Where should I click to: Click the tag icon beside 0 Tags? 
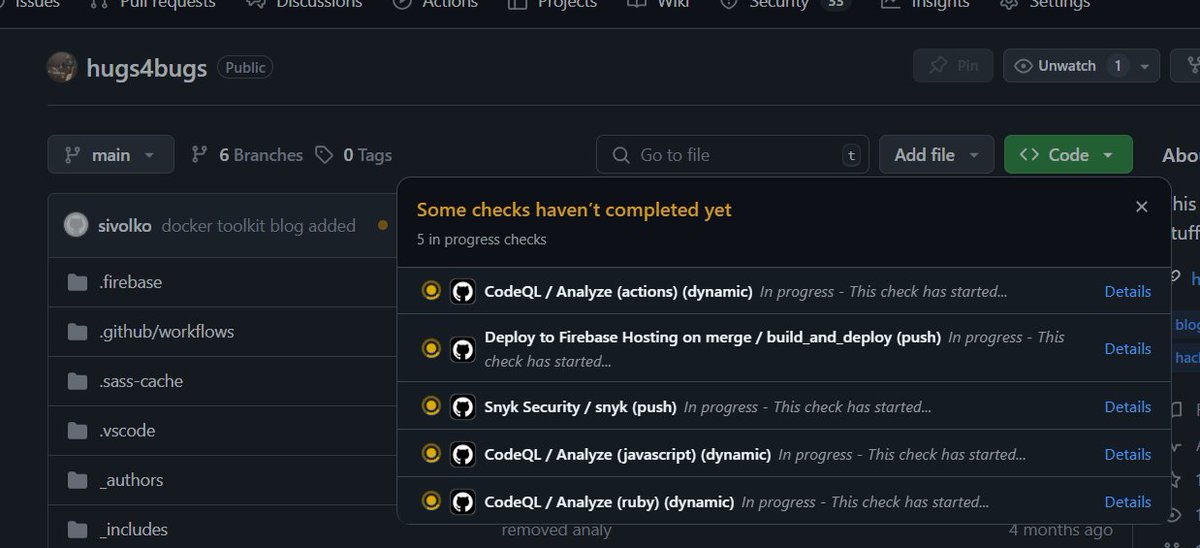[x=324, y=155]
